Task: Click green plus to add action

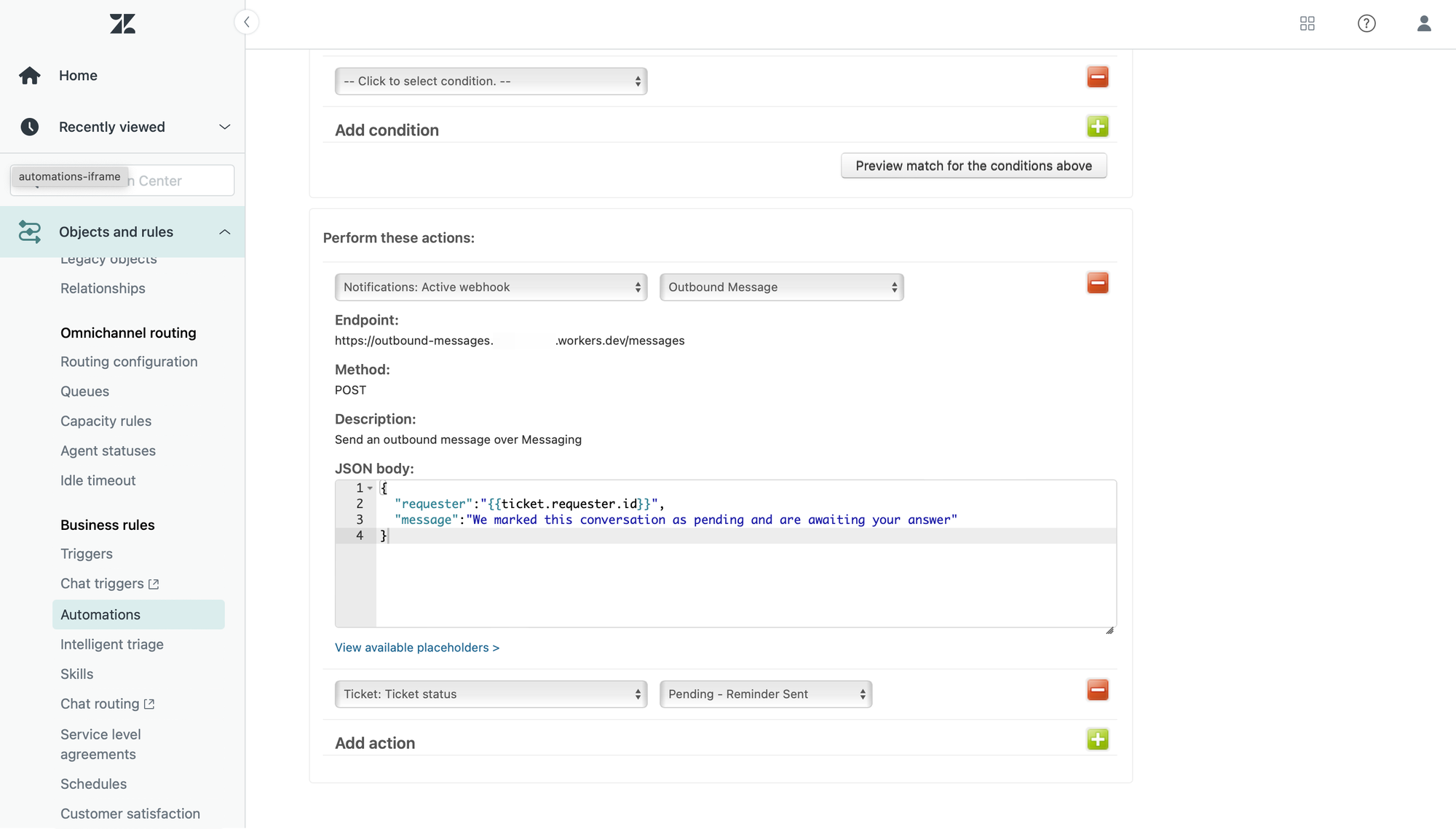Action: click(1097, 739)
